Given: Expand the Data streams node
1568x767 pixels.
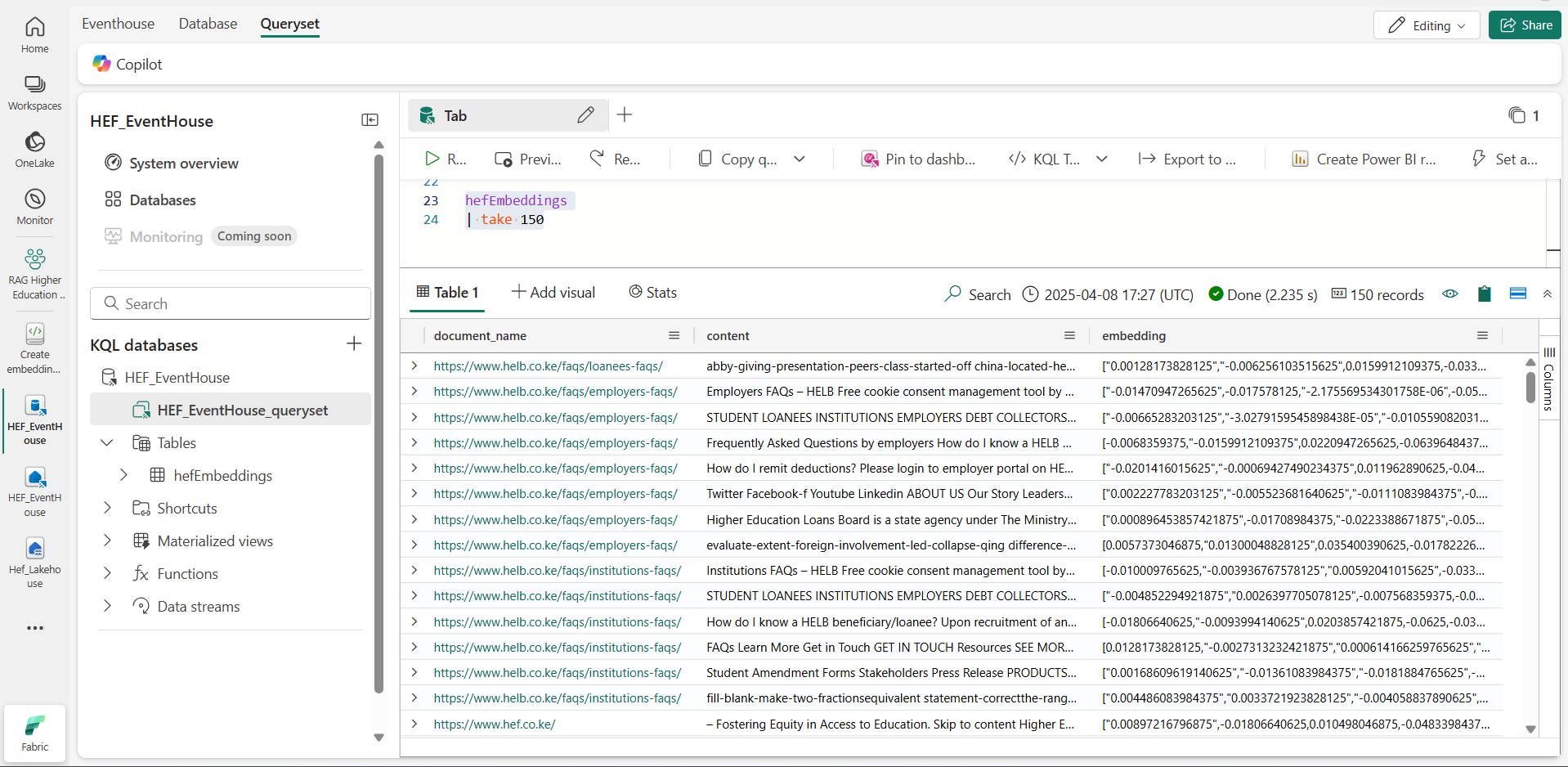Looking at the screenshot, I should click(x=107, y=606).
